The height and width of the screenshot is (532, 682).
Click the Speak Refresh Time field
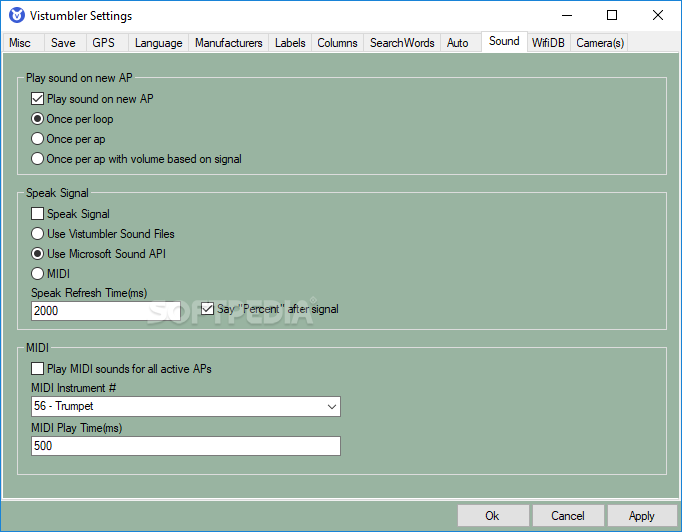(106, 311)
